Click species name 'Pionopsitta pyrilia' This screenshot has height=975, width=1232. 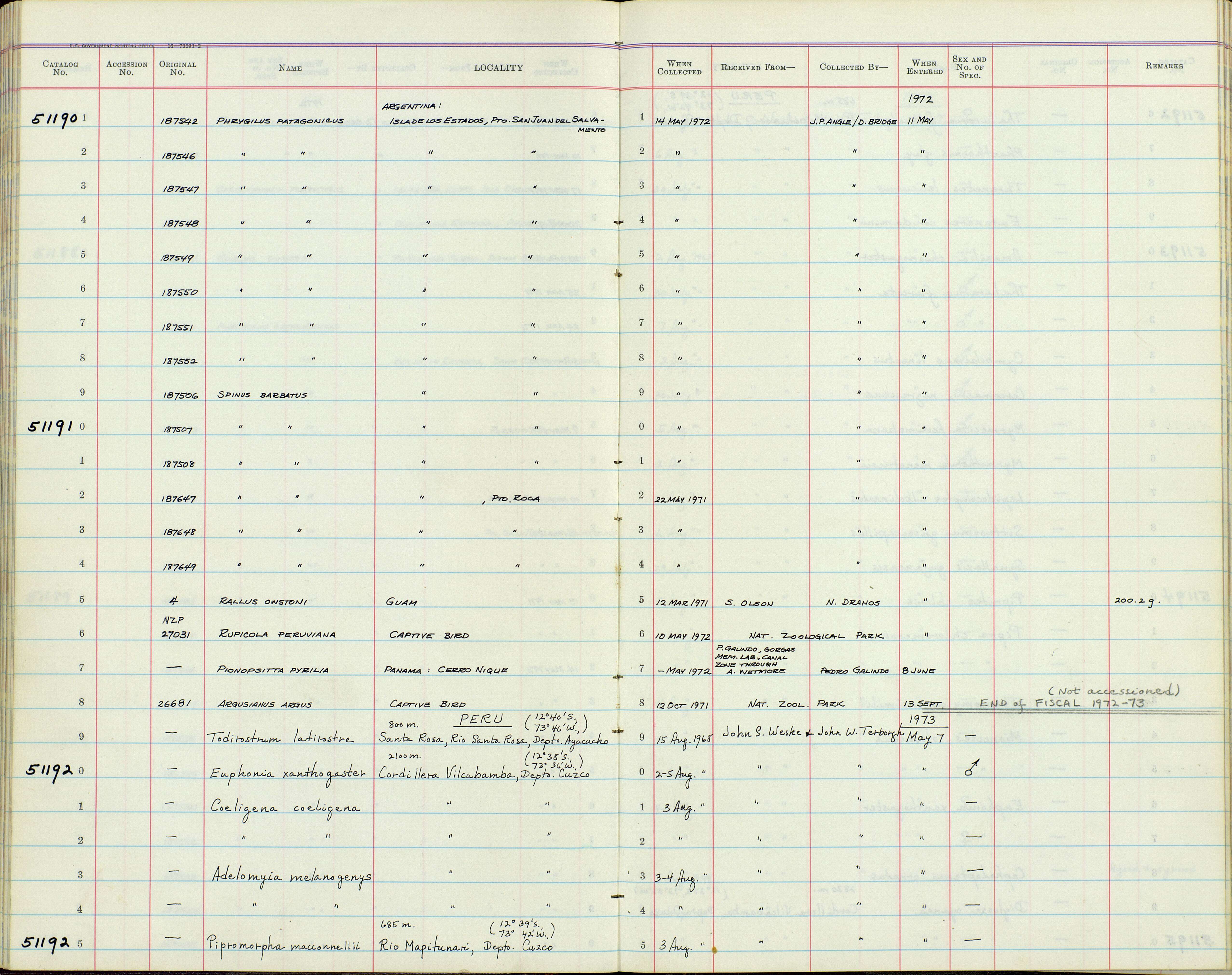tap(273, 670)
